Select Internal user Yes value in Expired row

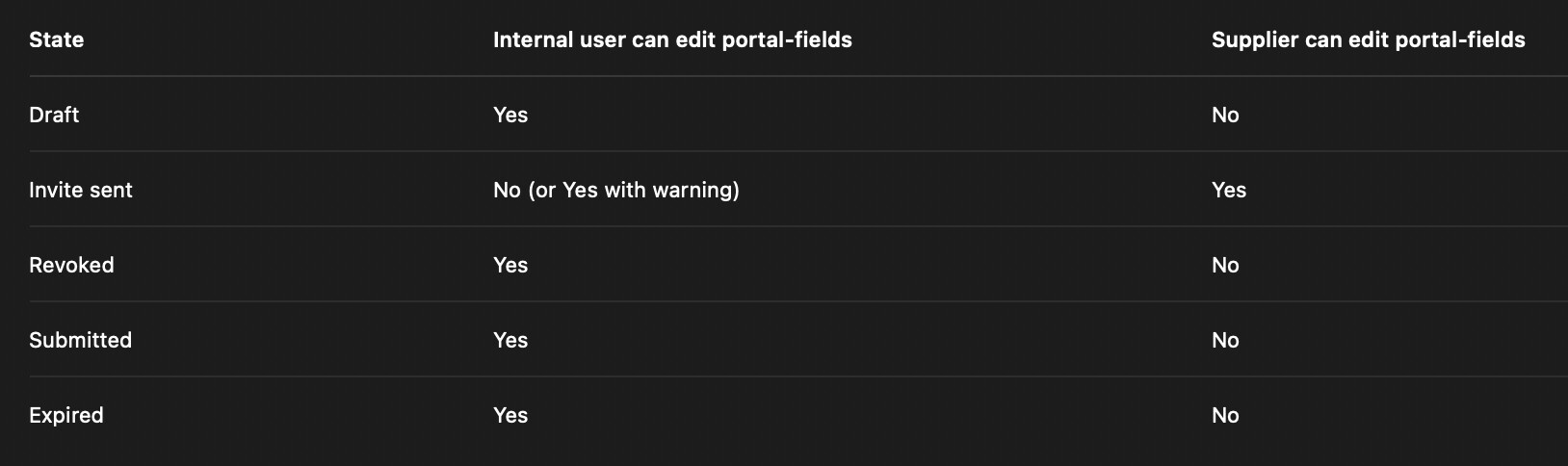(x=510, y=415)
